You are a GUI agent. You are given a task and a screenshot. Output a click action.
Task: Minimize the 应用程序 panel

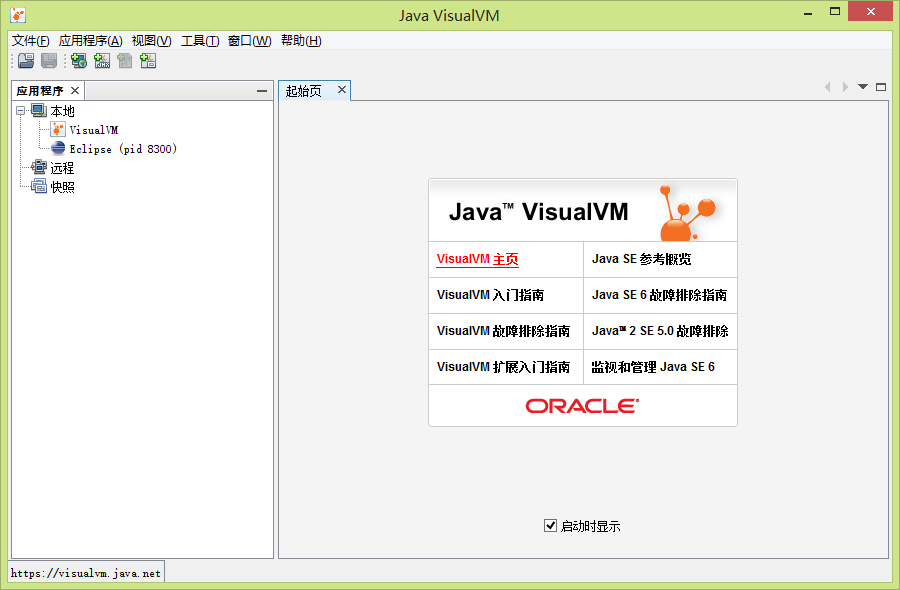pos(262,91)
